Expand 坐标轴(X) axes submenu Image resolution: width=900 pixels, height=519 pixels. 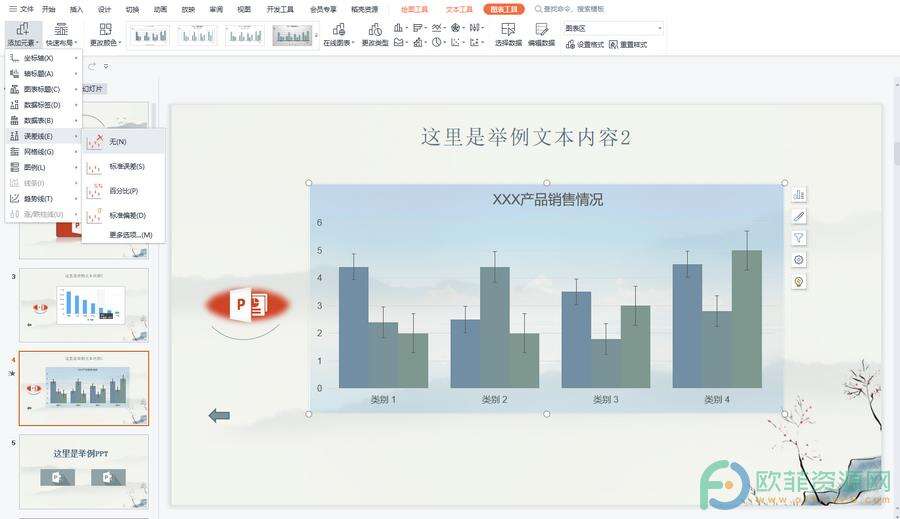coord(44,58)
